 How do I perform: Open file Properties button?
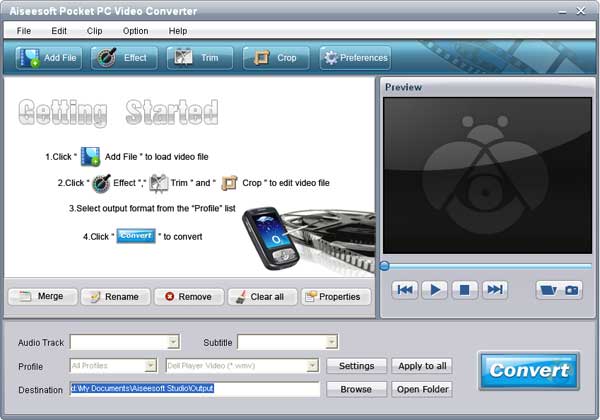coord(336,296)
